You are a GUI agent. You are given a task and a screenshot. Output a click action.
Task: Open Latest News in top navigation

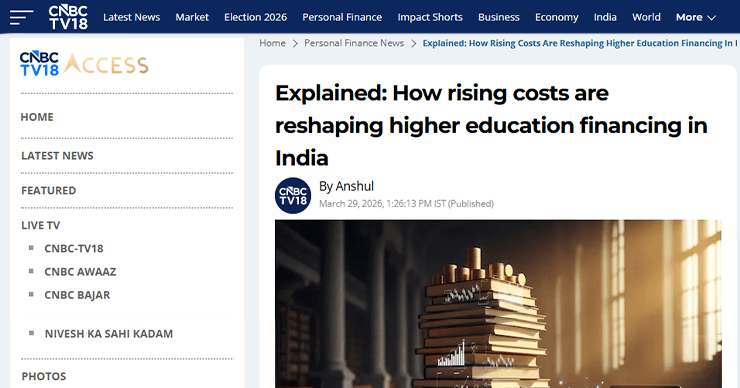132,17
